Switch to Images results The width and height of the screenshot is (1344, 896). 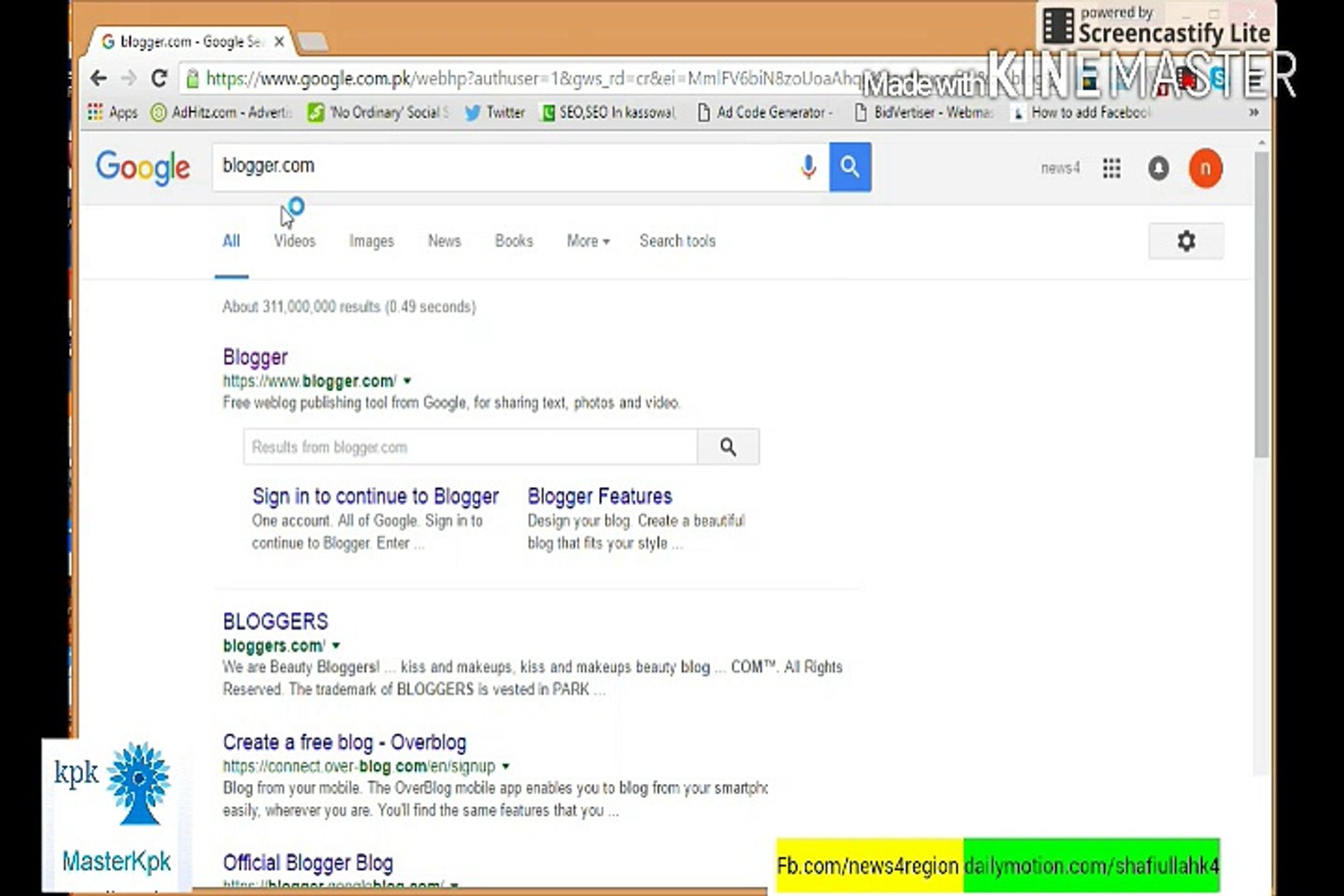372,241
